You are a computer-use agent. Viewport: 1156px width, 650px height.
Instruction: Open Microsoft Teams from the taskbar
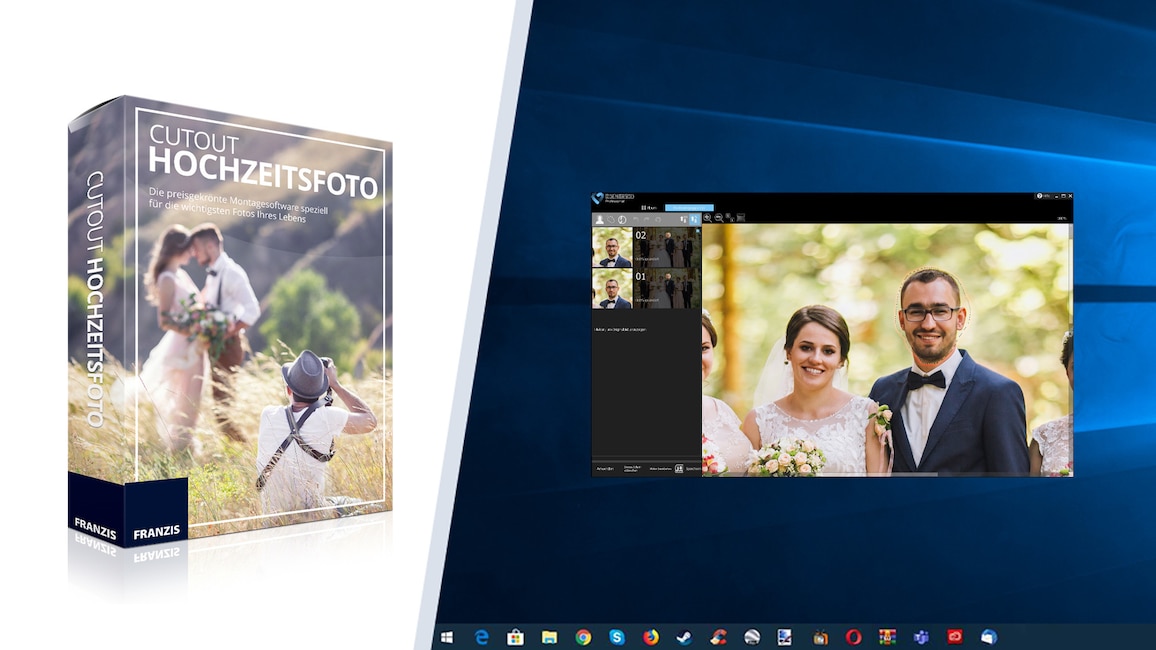click(x=921, y=637)
